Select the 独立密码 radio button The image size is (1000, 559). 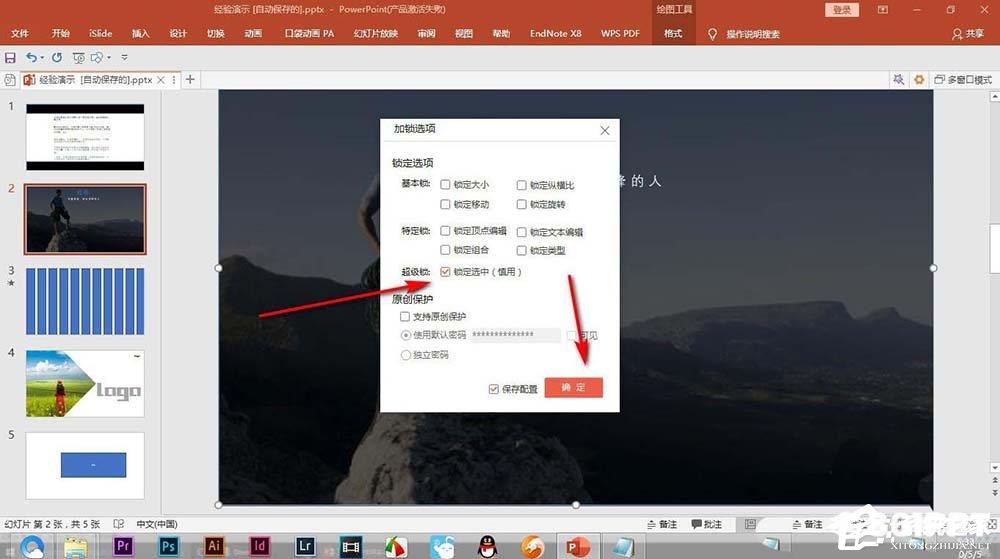(405, 355)
